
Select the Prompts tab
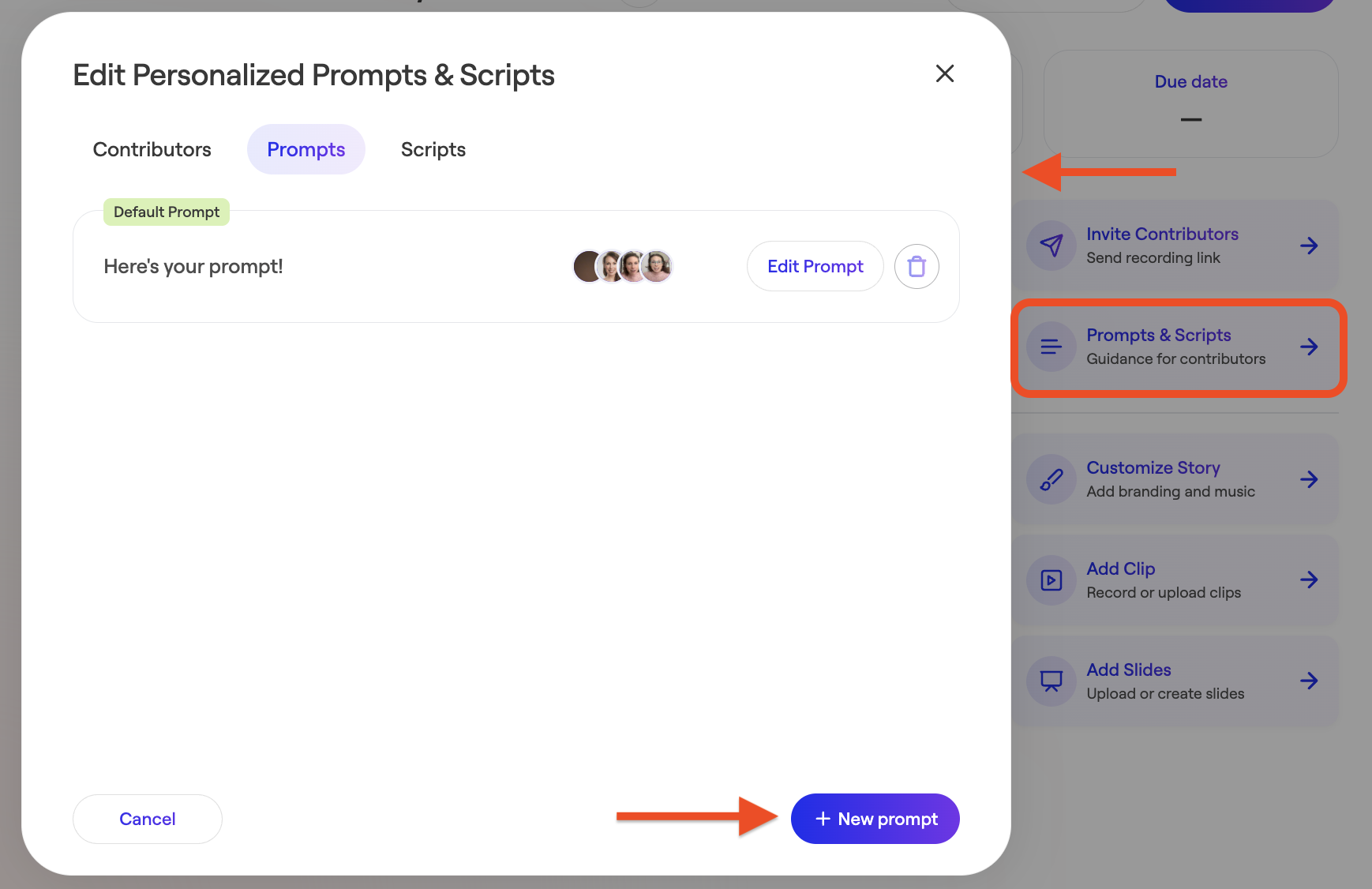(x=306, y=149)
